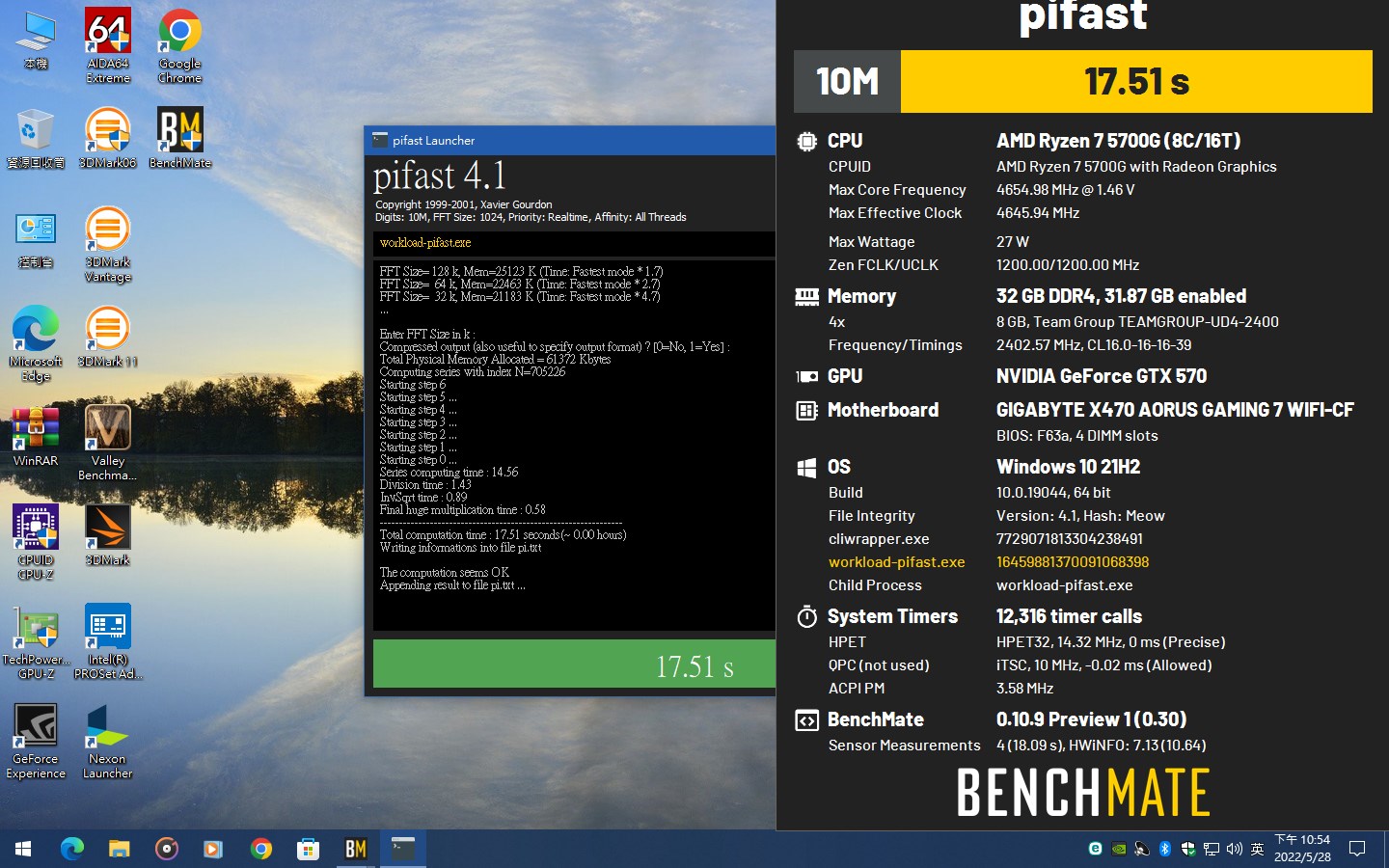The height and width of the screenshot is (868, 1389).
Task: Open the volume control in tray
Action: 1234,849
